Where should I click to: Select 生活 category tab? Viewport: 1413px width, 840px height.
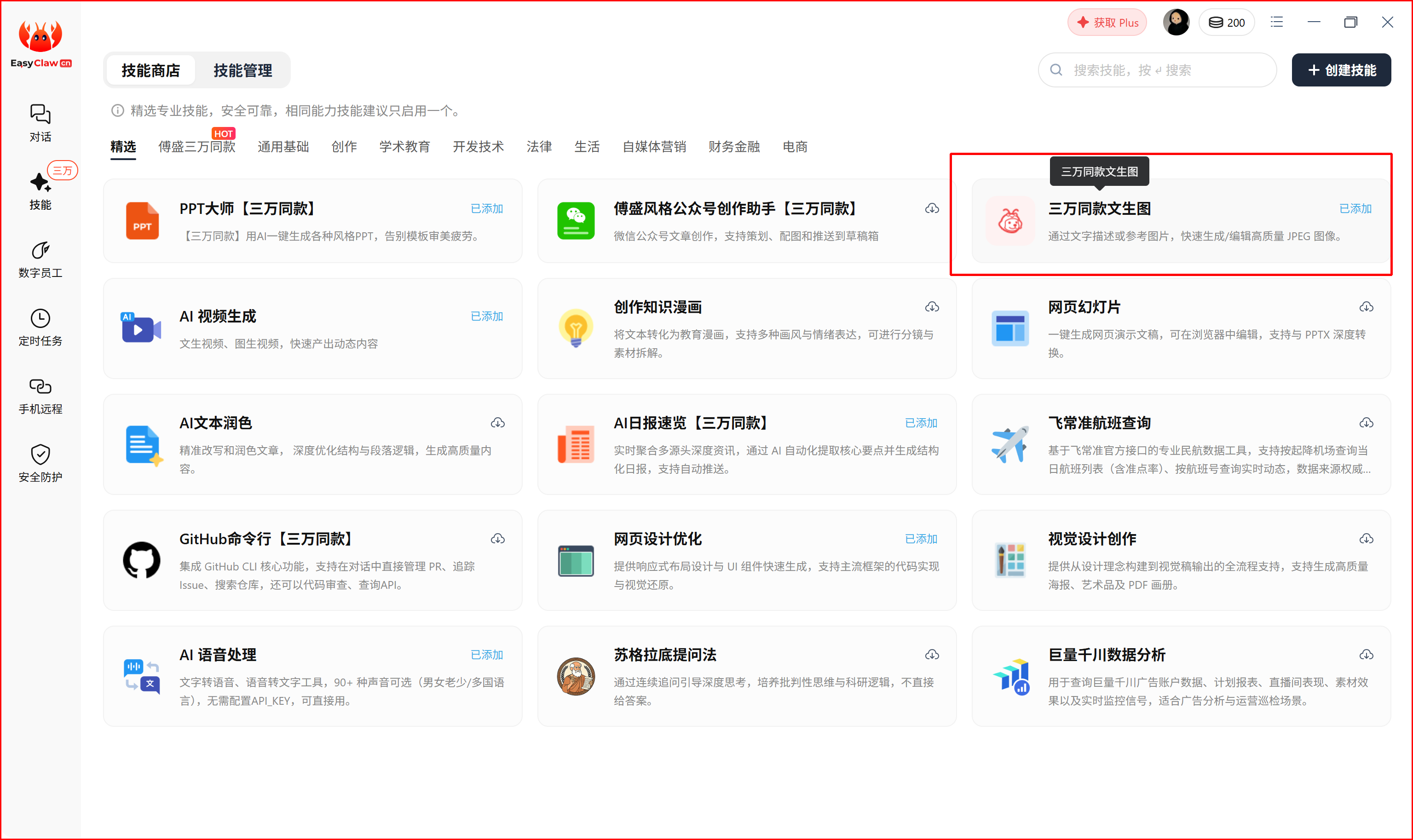point(587,147)
